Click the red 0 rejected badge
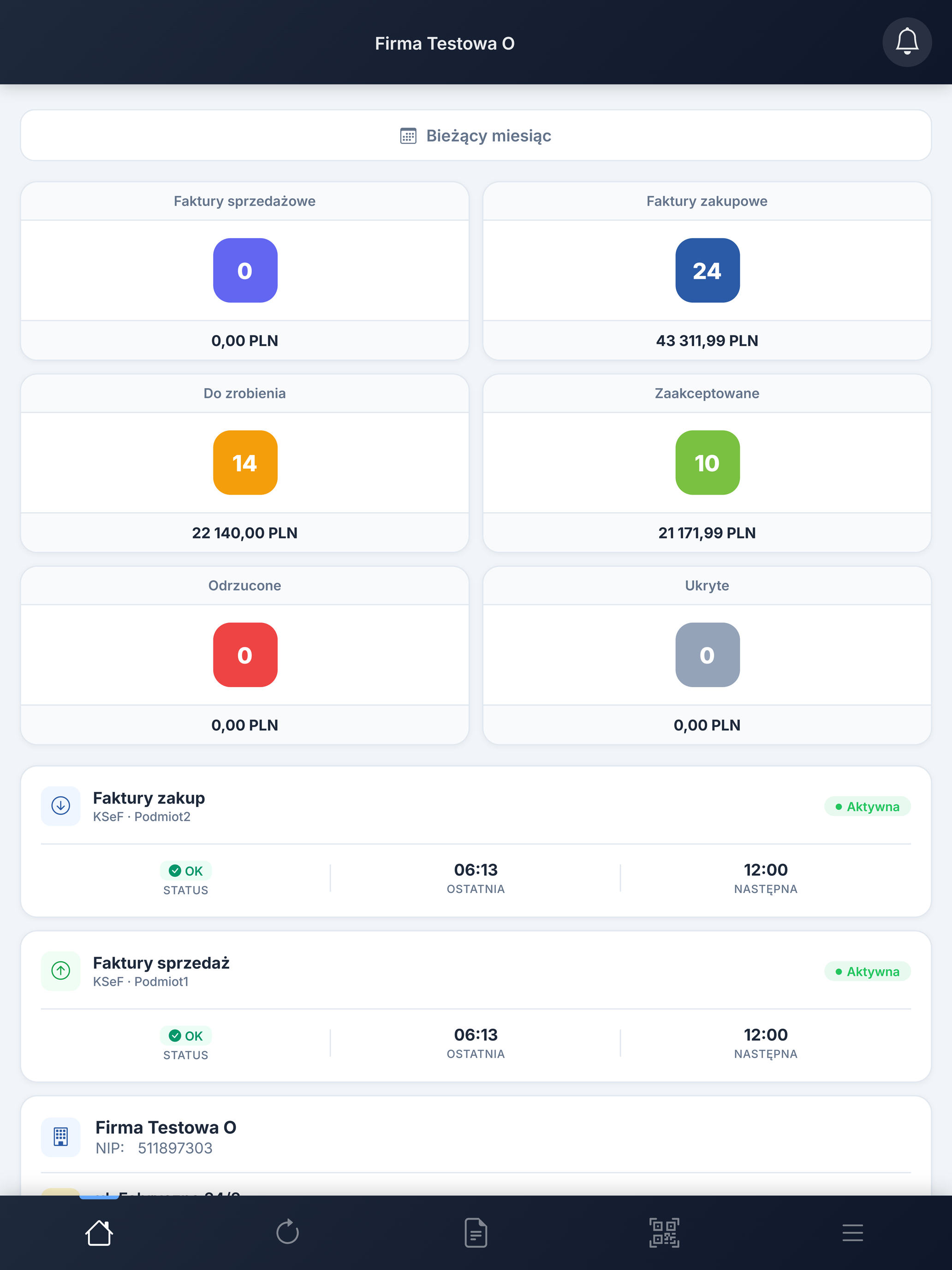The height and width of the screenshot is (1270, 952). click(245, 655)
